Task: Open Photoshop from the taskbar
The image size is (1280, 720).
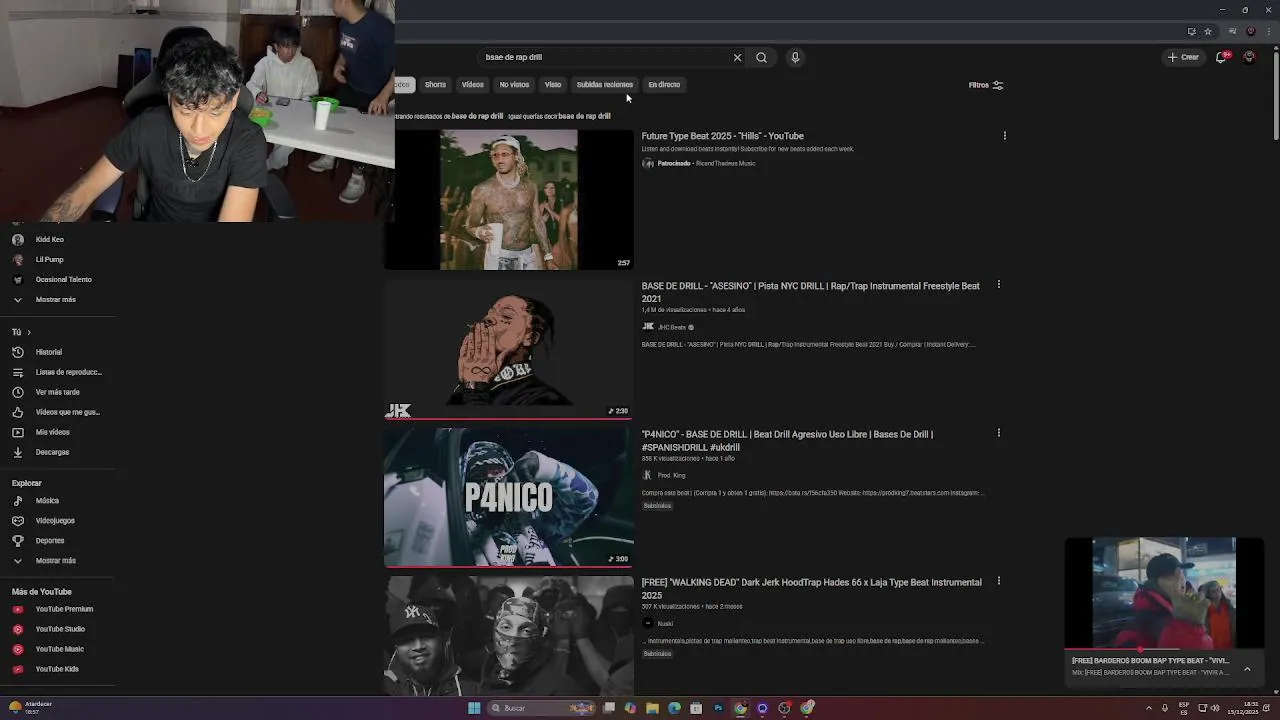Action: tap(718, 708)
